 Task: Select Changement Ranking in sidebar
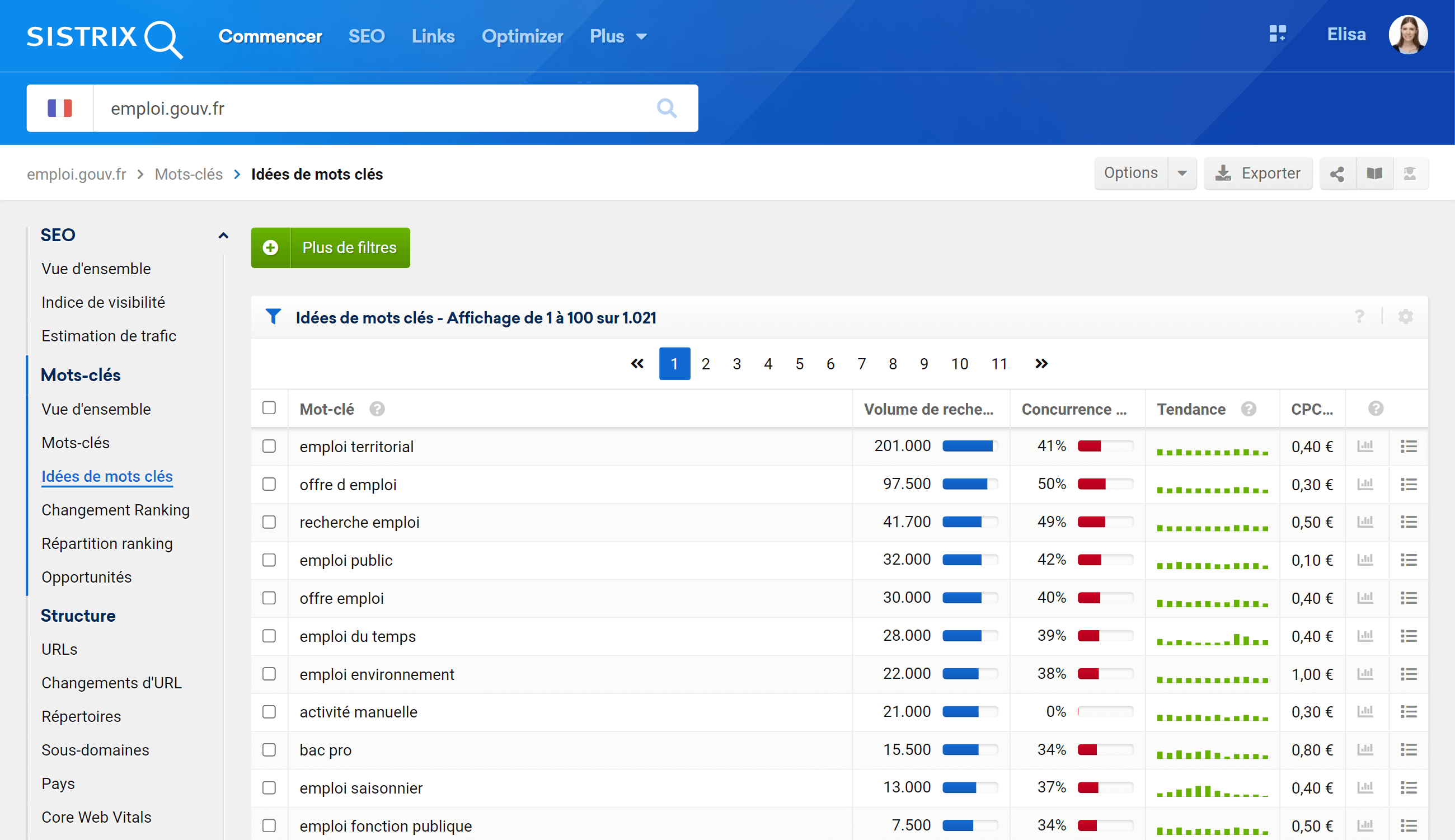click(115, 510)
